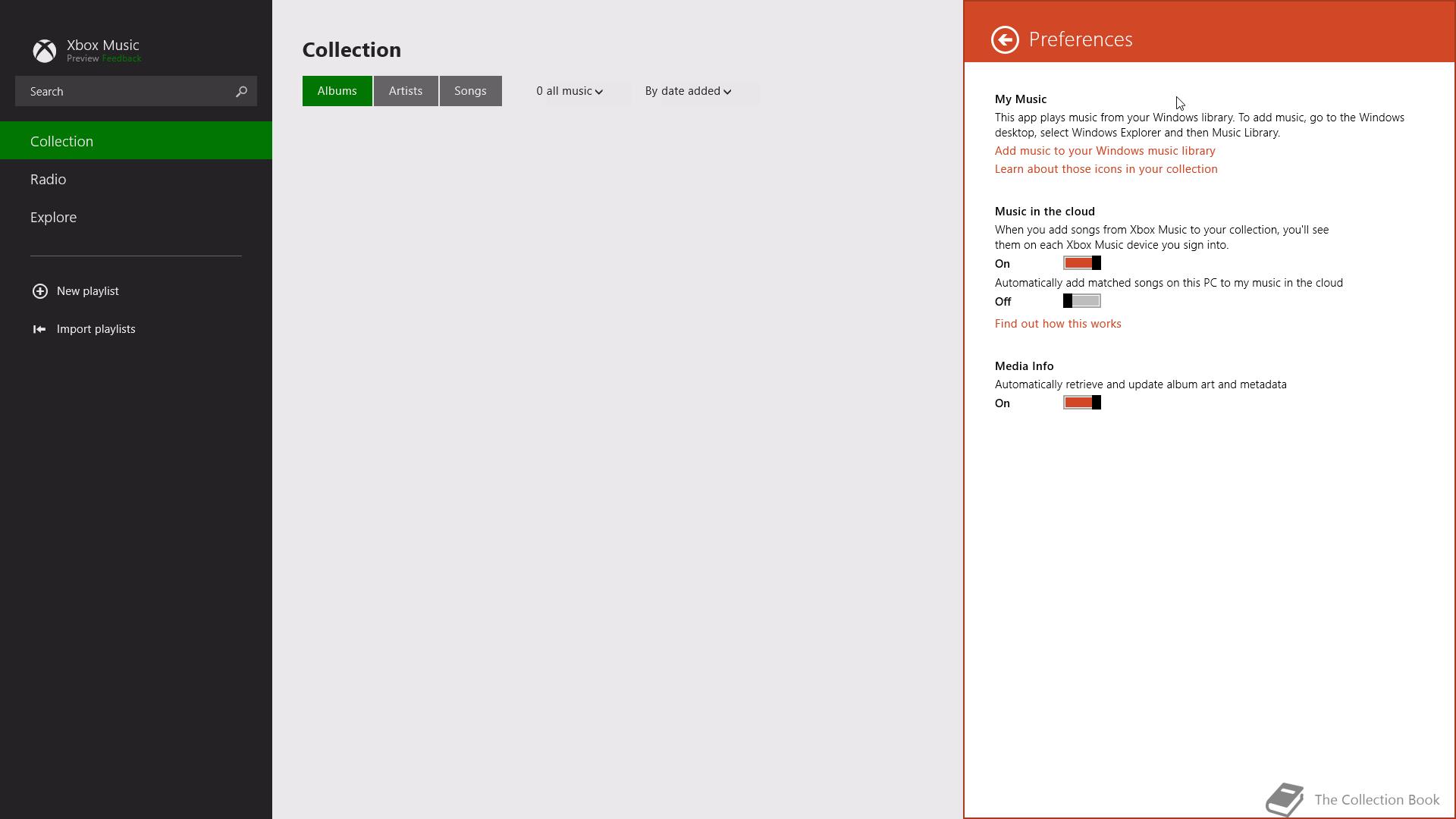Open the '0 all music' filter dropdown
This screenshot has height=819, width=1456.
(570, 91)
